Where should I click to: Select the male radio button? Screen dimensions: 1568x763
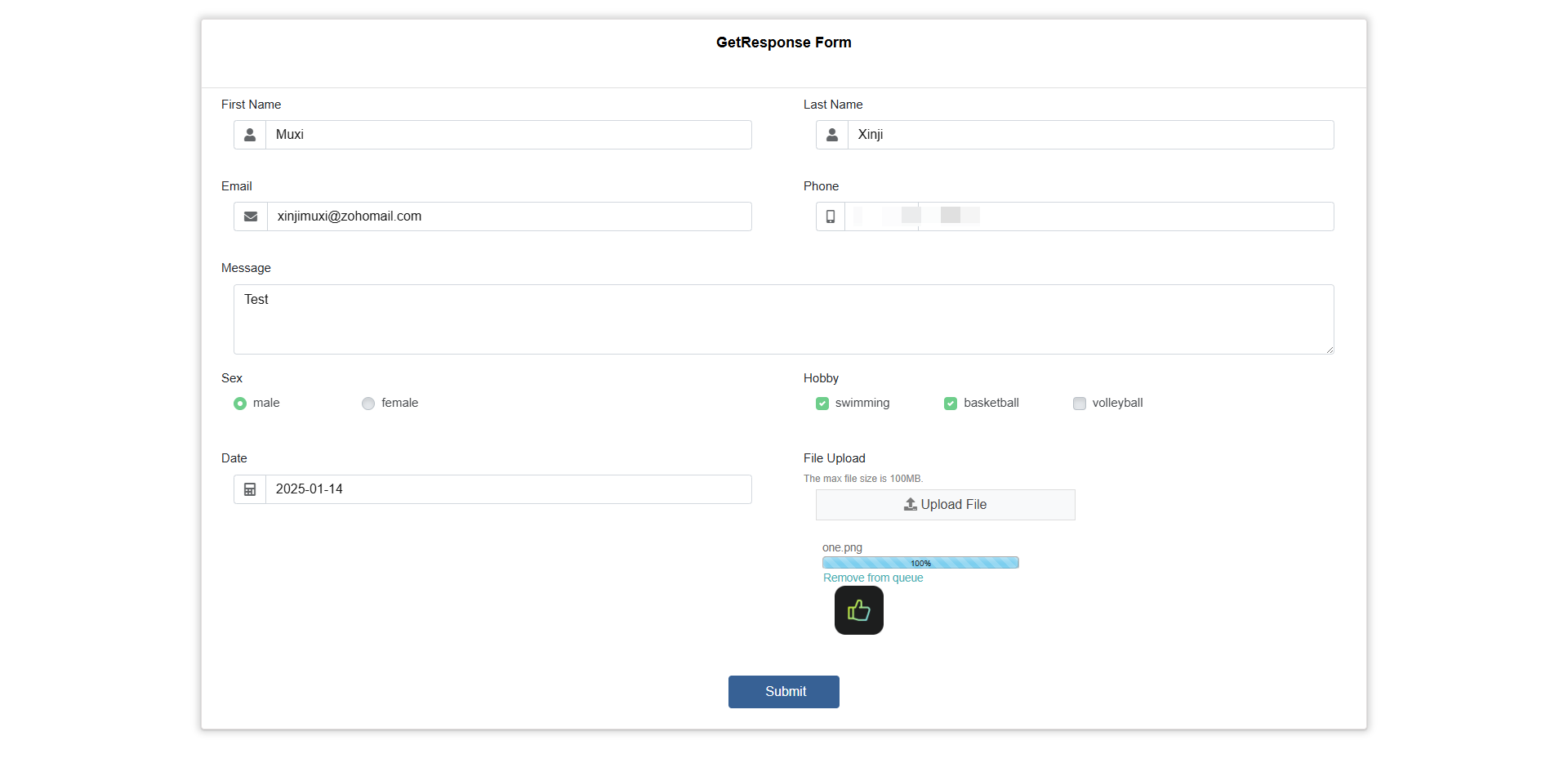point(240,404)
